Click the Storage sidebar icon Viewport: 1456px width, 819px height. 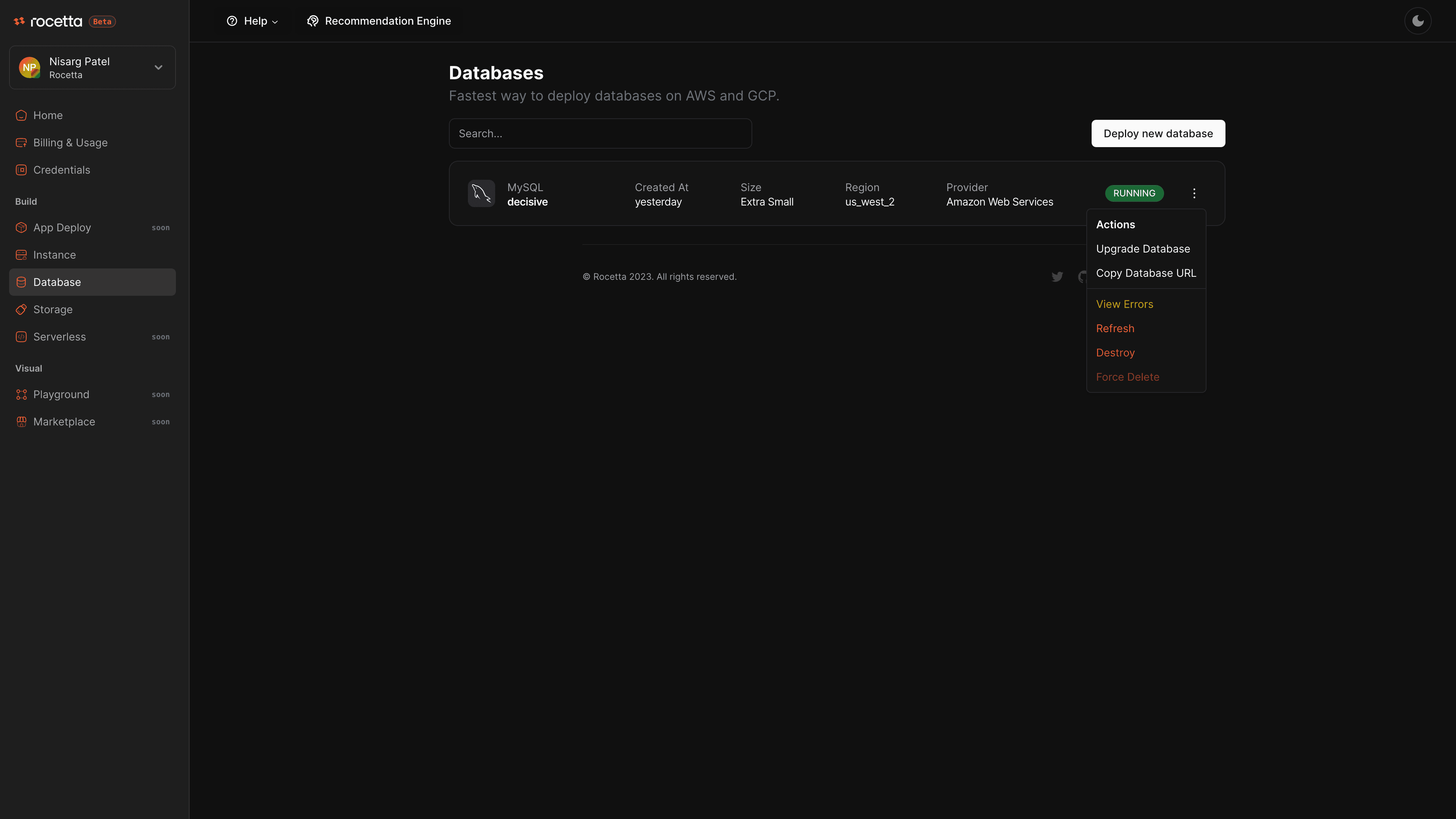21,309
